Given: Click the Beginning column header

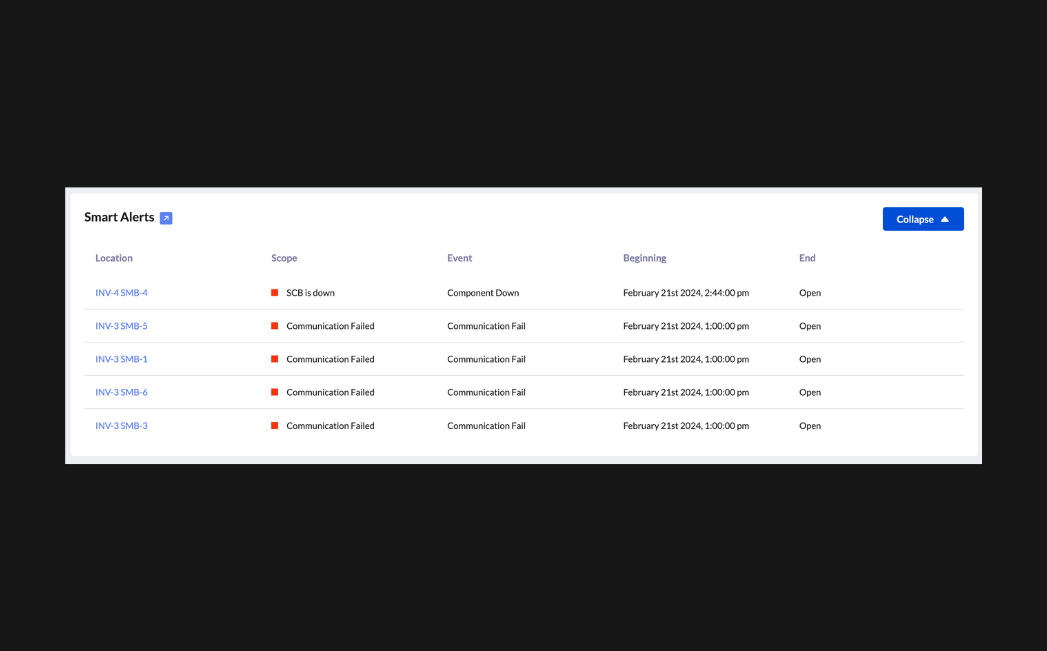Looking at the screenshot, I should (x=644, y=258).
